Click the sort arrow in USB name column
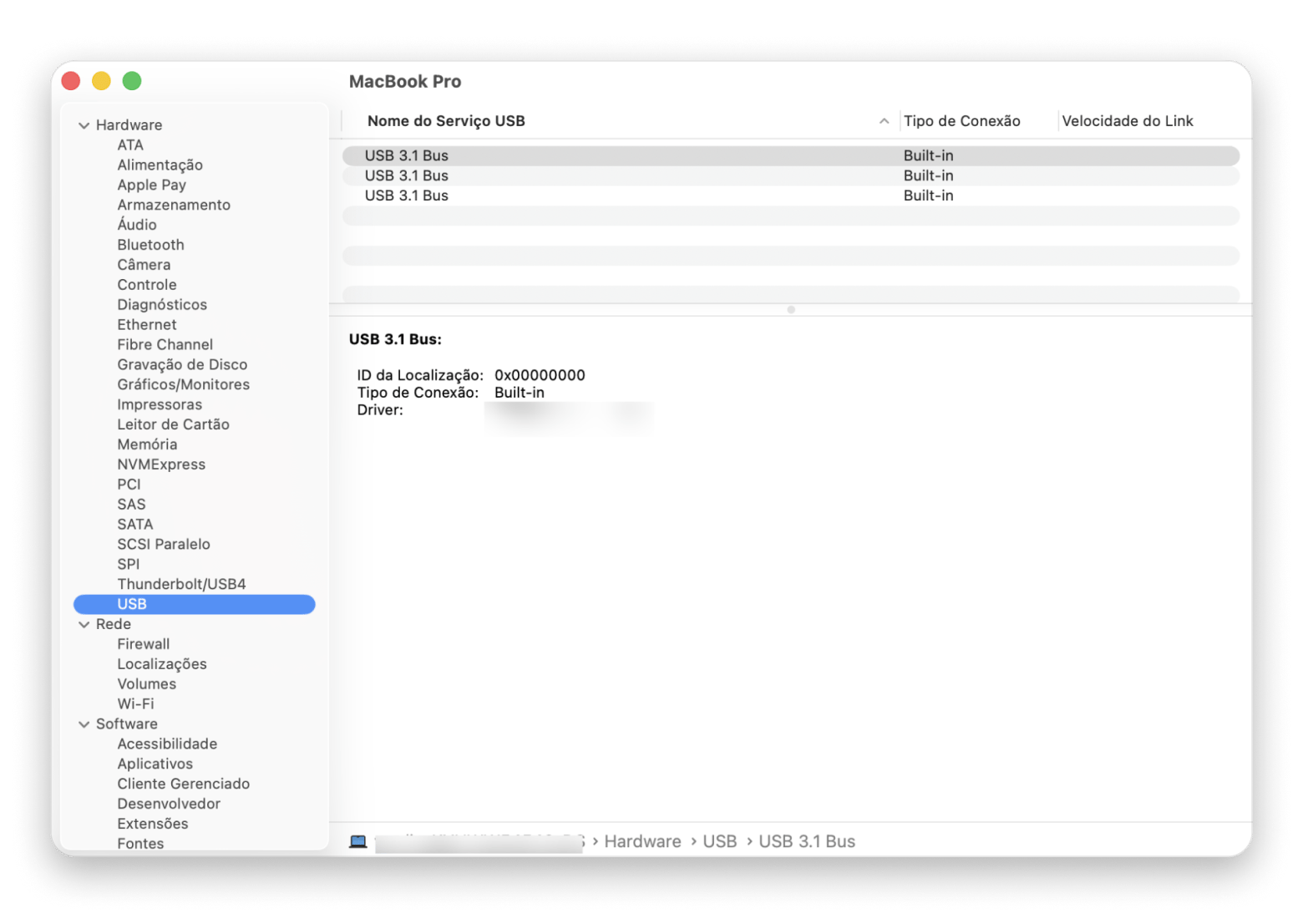Viewport: 1303px width, 924px height. 884,121
